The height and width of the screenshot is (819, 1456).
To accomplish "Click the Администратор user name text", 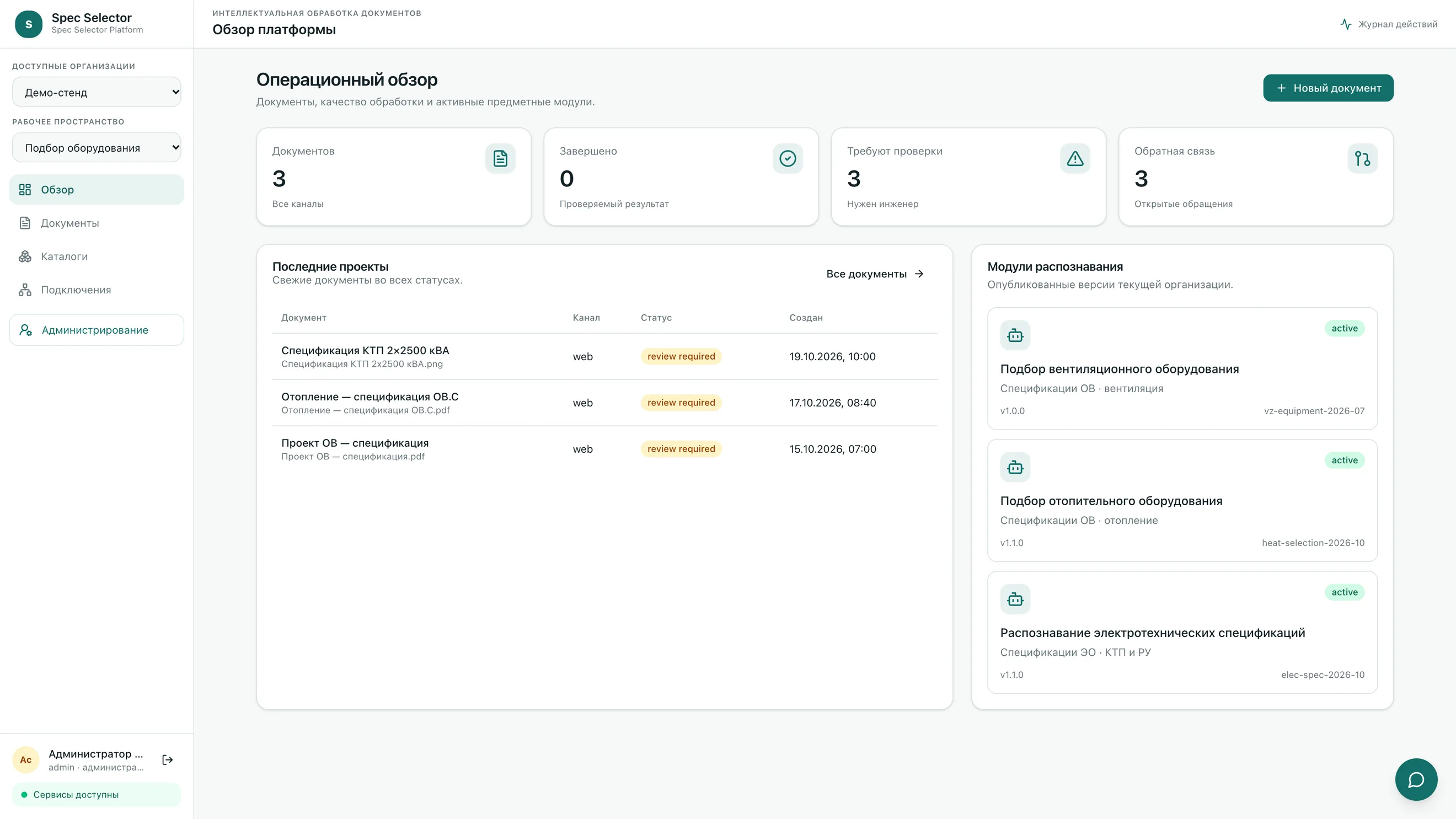I will pos(95,754).
